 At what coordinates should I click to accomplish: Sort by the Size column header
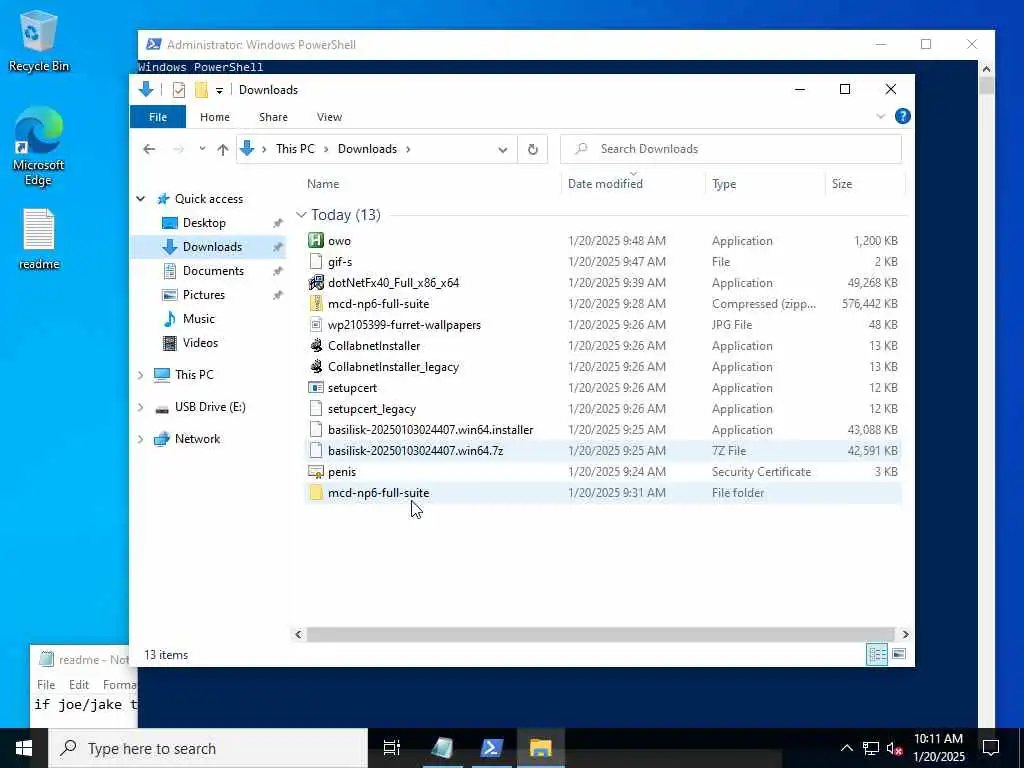pyautogui.click(x=865, y=184)
